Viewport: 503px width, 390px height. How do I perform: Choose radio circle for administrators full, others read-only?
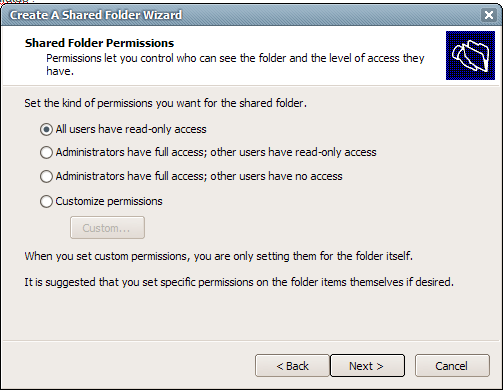point(46,152)
